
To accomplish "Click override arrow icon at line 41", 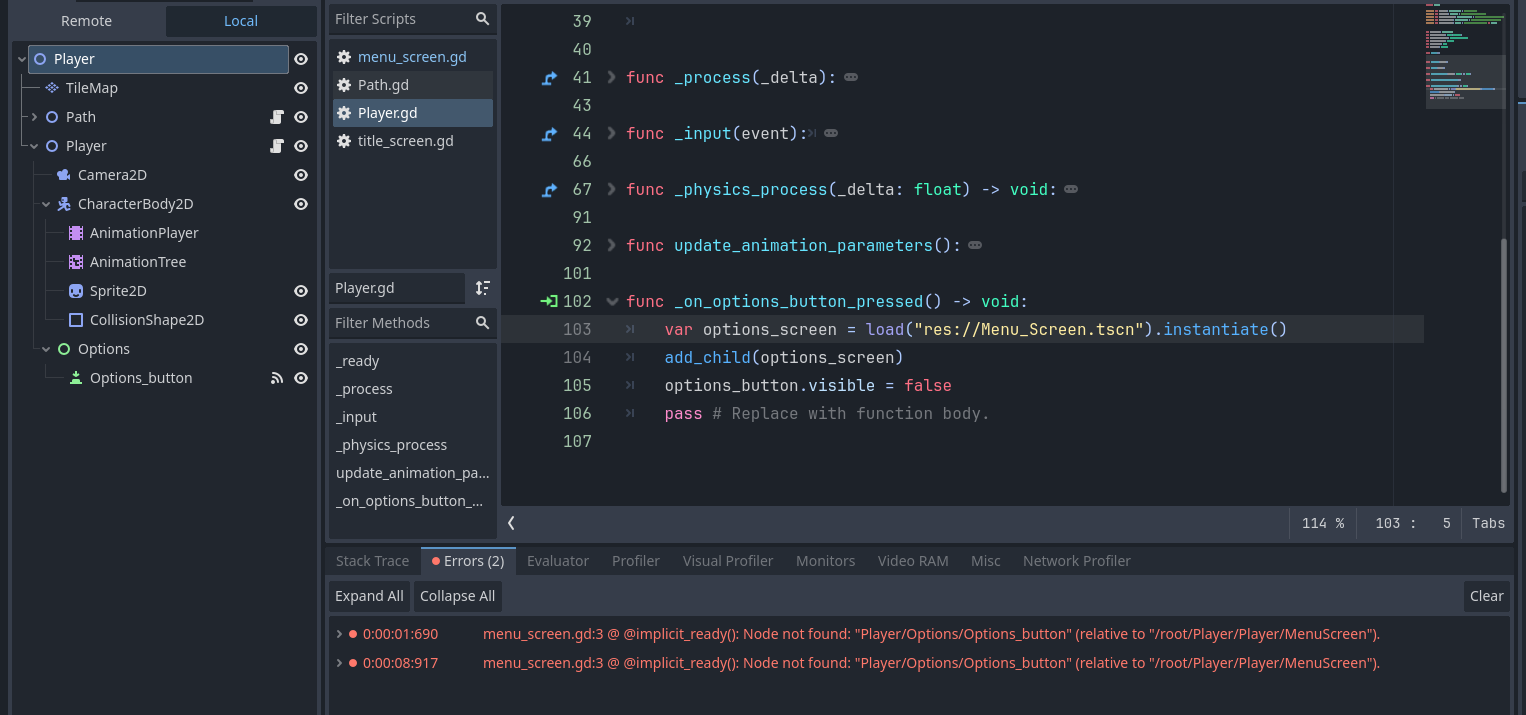I will coord(548,77).
